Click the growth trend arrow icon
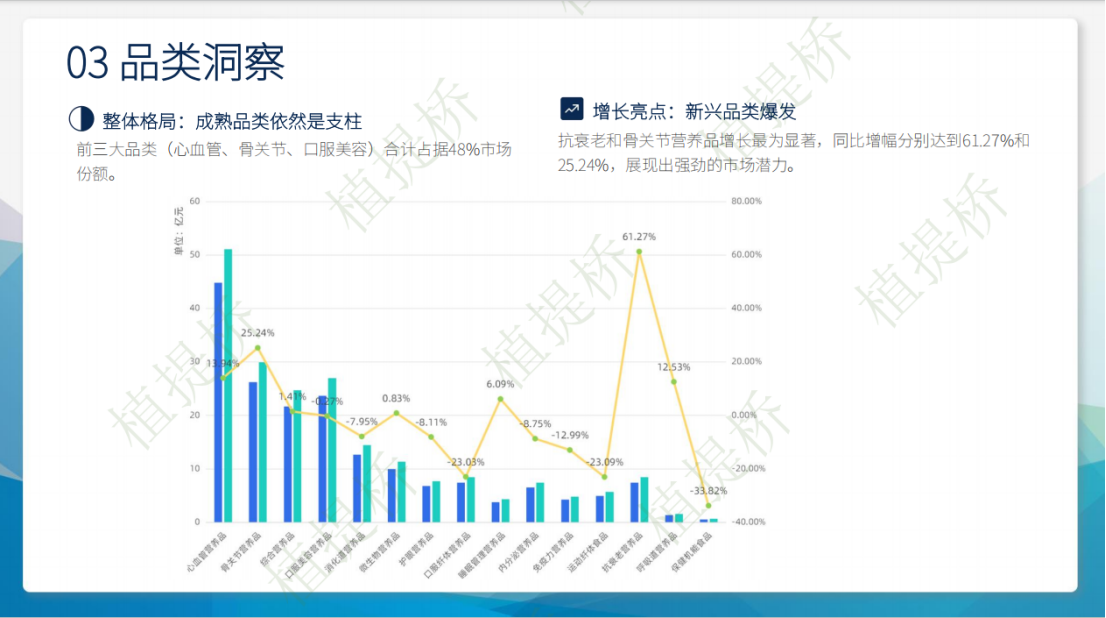1106x618 pixels. click(572, 108)
